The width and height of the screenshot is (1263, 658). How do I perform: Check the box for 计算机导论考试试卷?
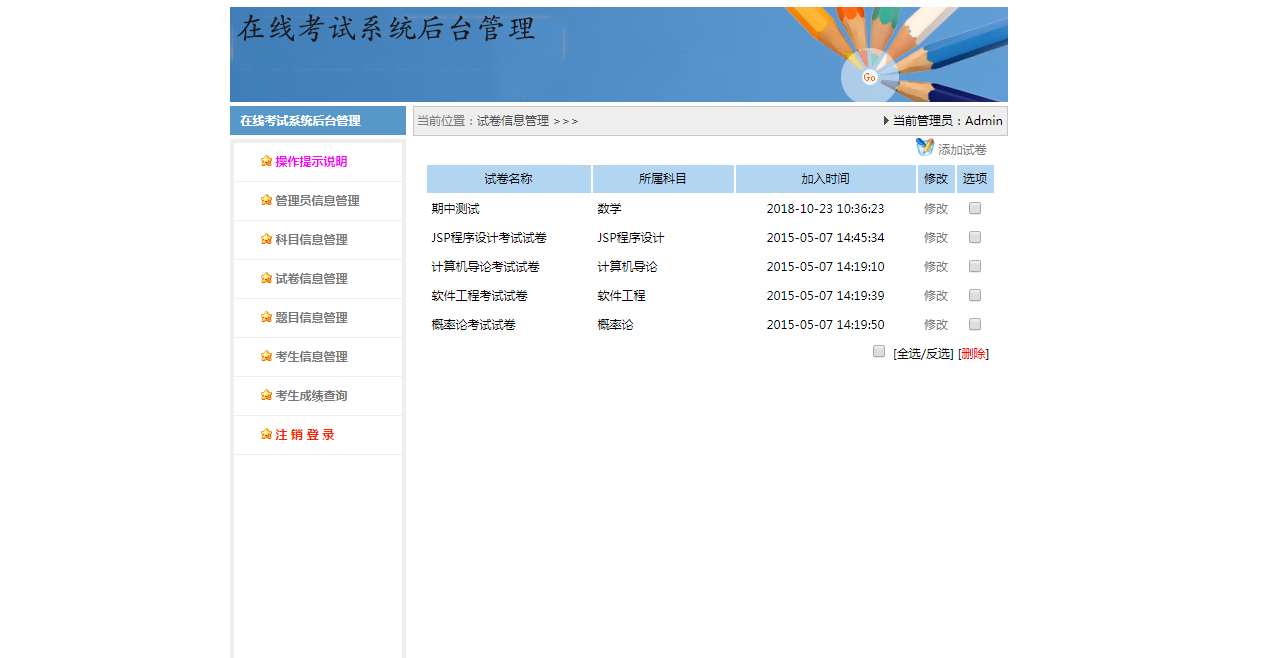tap(975, 266)
